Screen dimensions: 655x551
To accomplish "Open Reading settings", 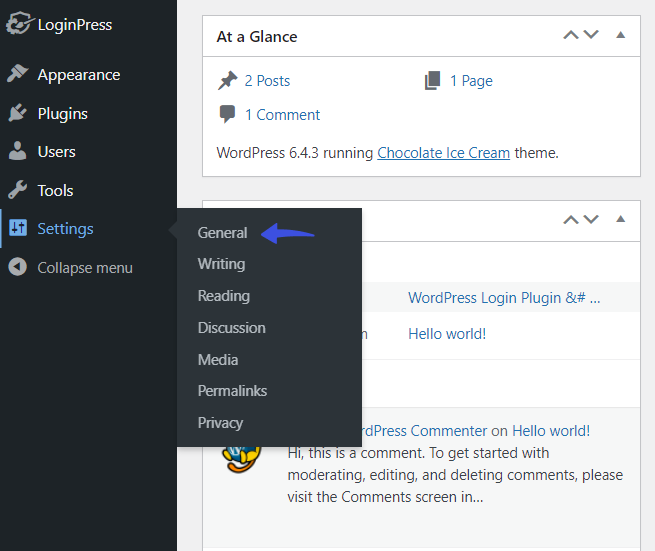I will (224, 296).
